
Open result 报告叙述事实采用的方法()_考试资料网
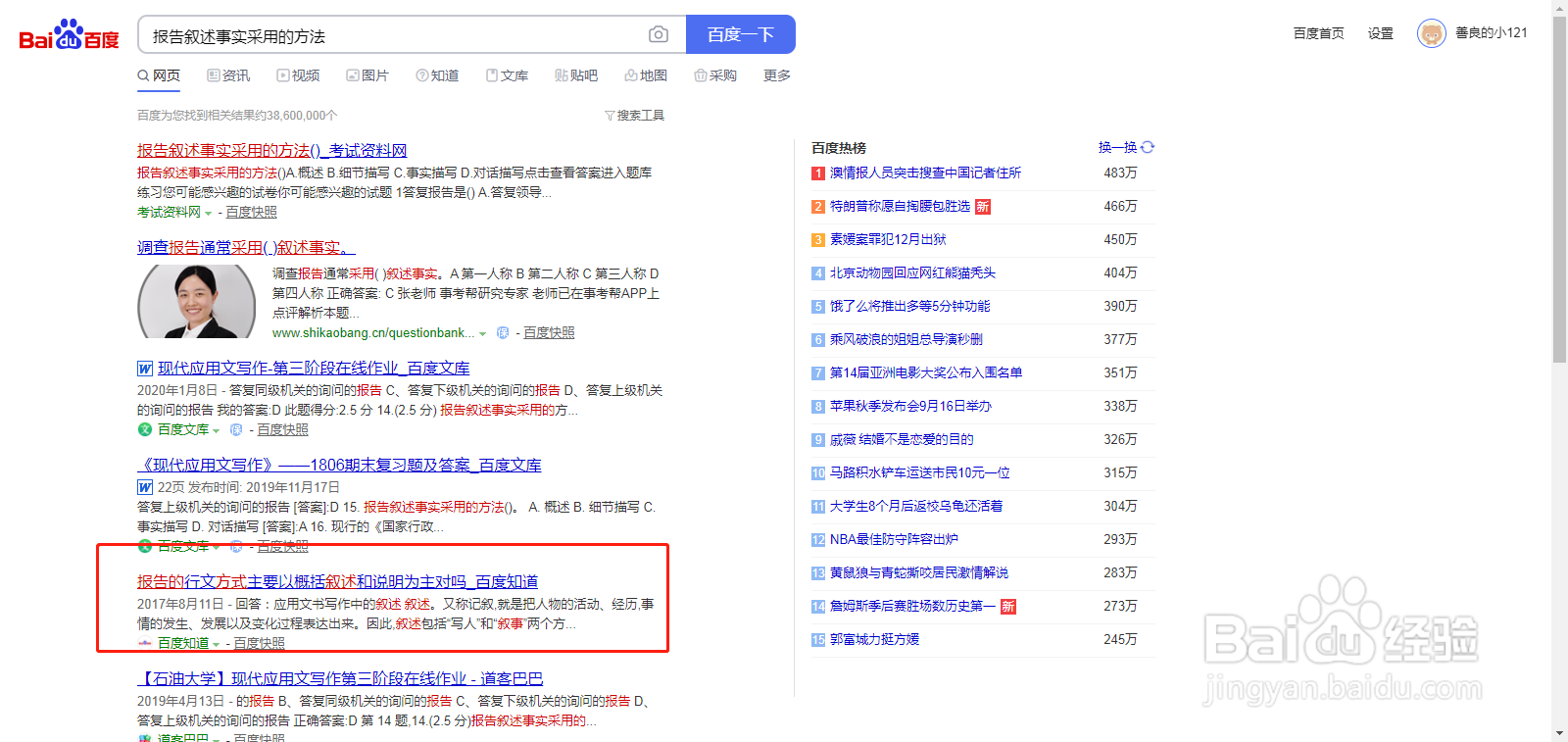click(x=271, y=150)
